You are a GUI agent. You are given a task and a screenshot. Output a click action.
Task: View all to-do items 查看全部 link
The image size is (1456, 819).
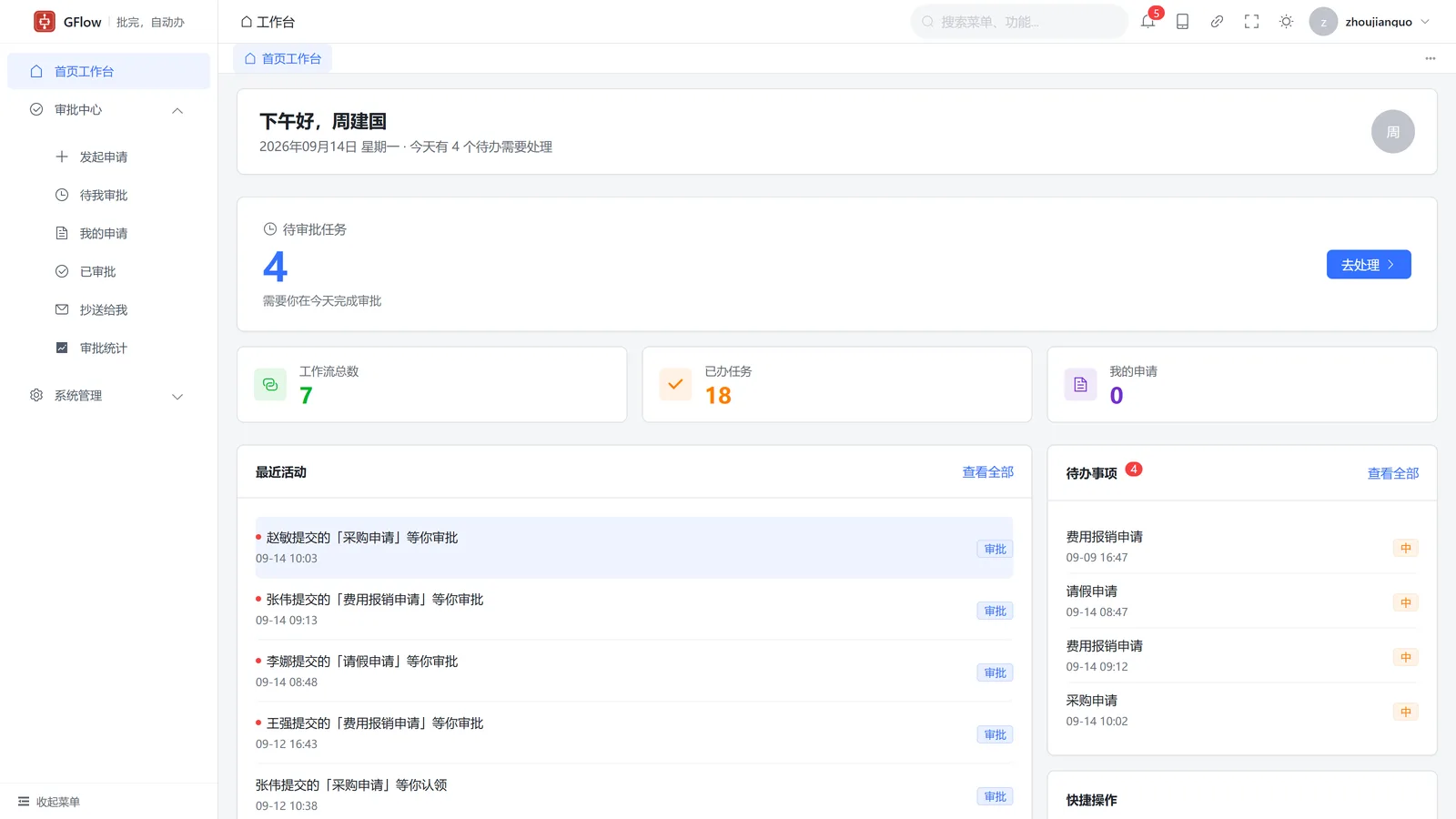click(x=1392, y=473)
